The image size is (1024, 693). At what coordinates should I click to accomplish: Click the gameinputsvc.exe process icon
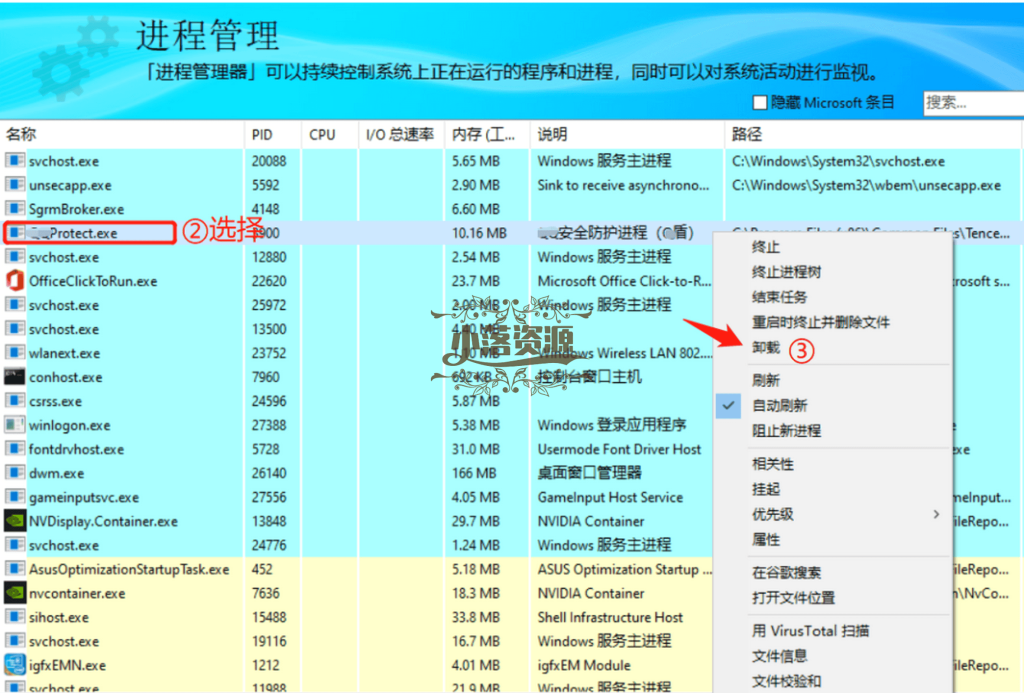point(14,497)
